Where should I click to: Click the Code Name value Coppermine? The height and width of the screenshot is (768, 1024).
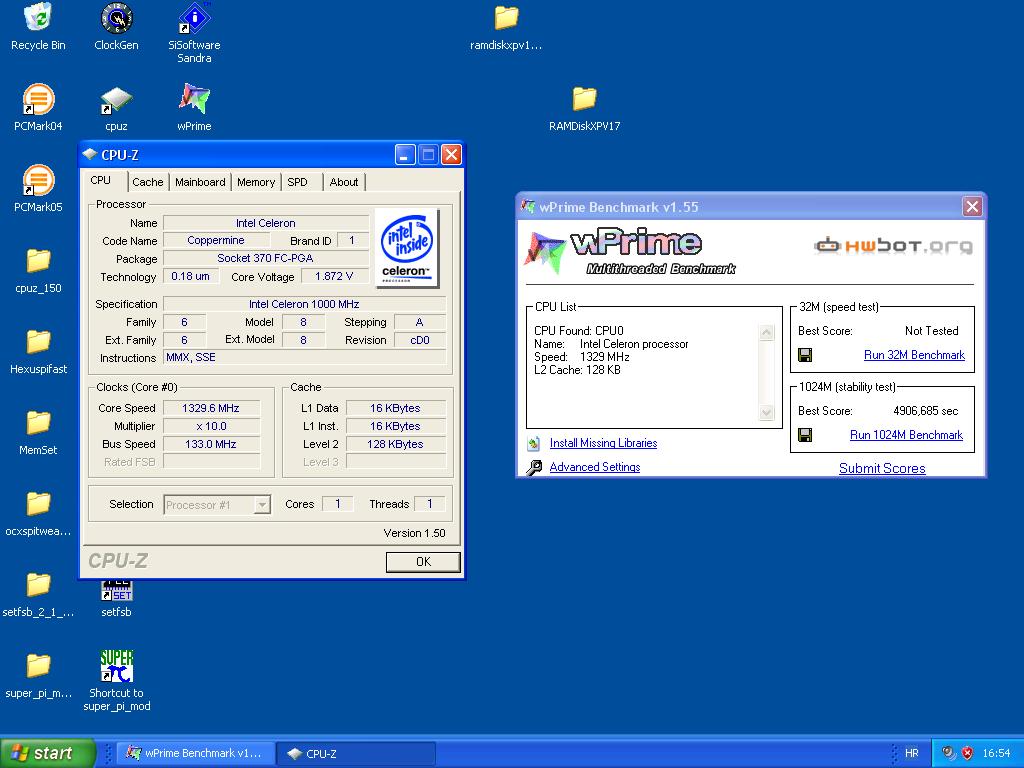(x=216, y=240)
